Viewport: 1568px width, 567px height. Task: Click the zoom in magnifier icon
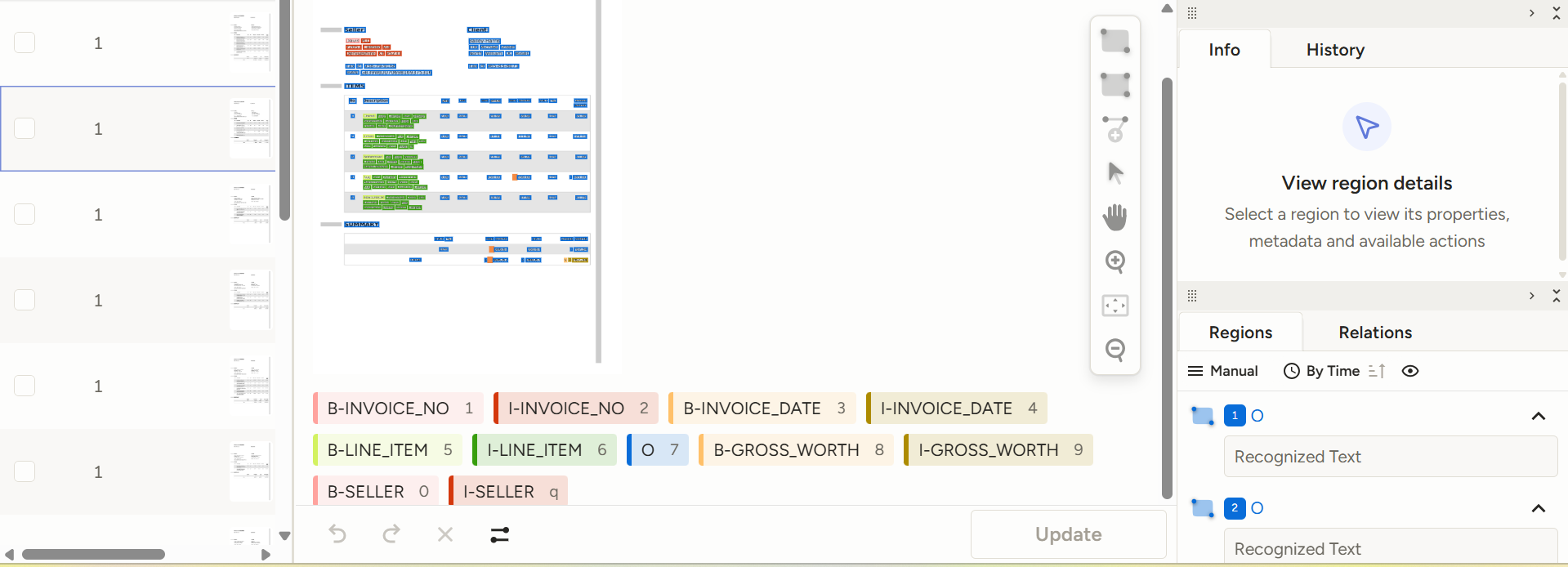1115,261
